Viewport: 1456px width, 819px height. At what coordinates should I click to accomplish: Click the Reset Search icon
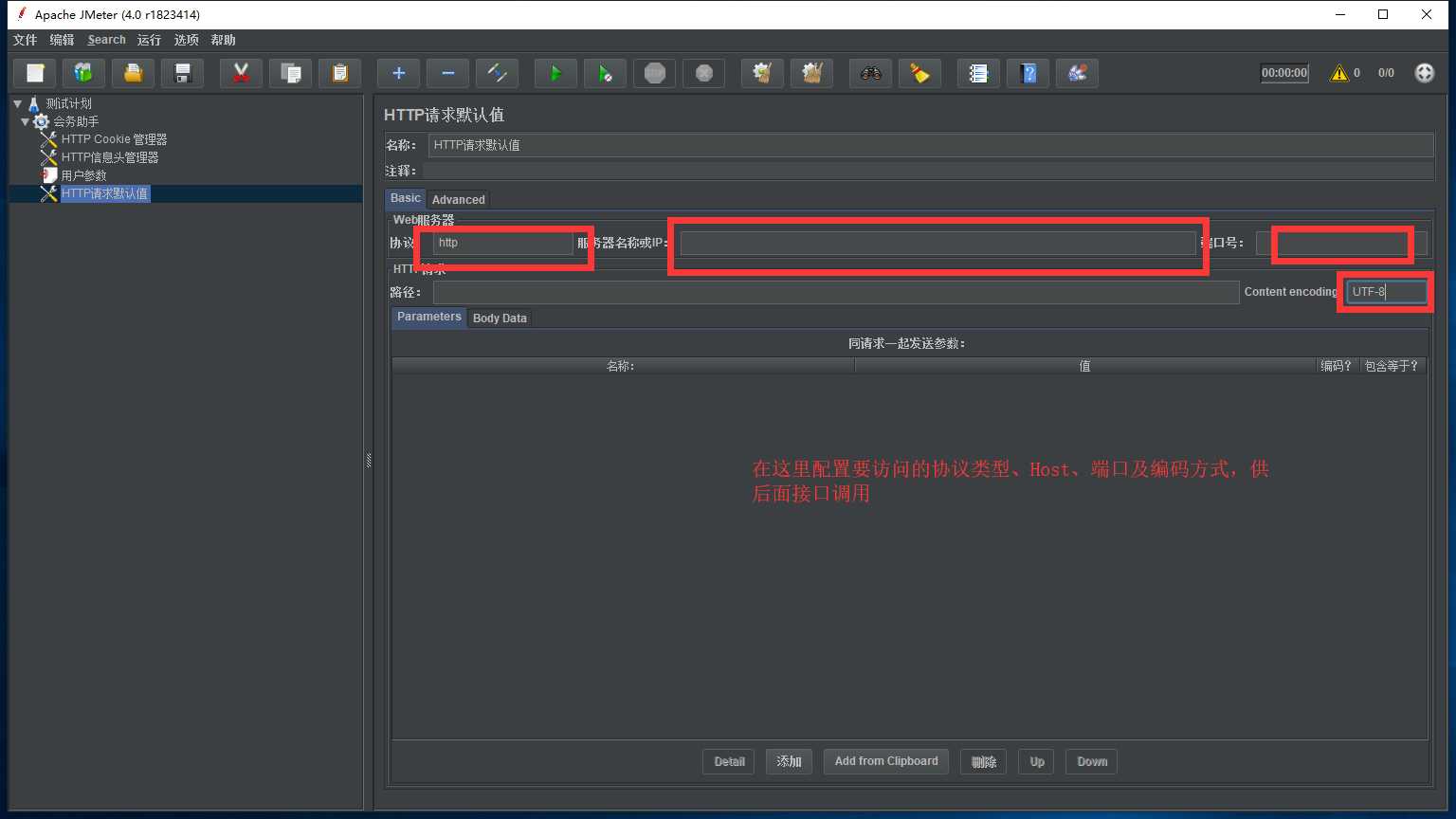tap(920, 73)
